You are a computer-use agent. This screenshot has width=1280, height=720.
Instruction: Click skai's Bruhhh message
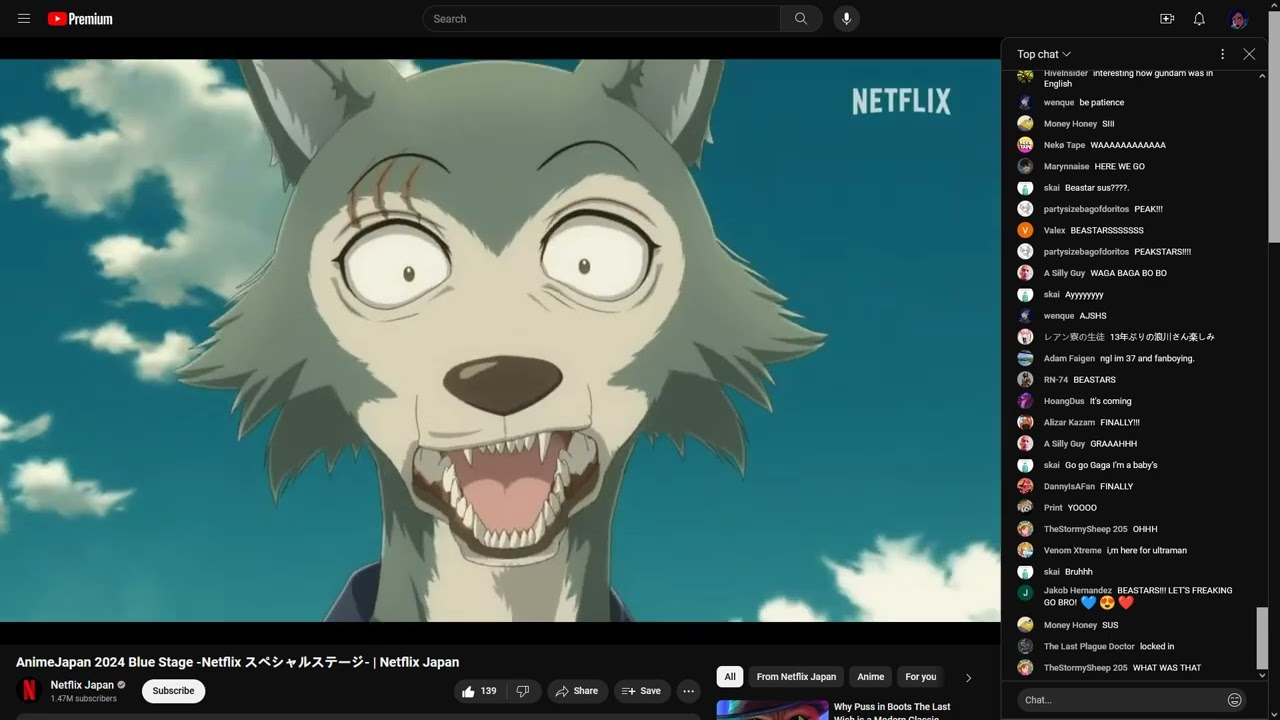[1078, 572]
